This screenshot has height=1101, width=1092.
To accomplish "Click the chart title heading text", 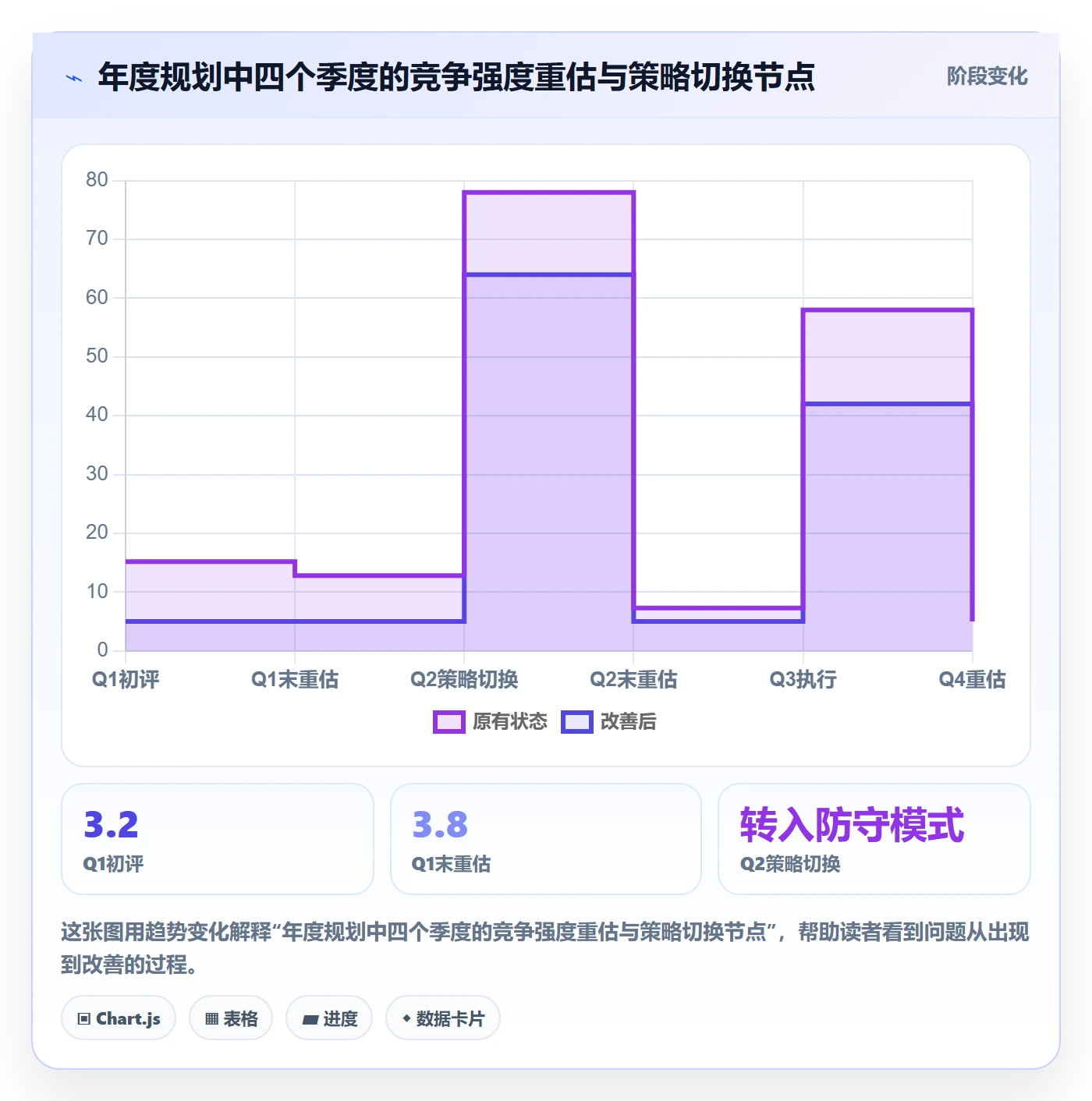I will pyautogui.click(x=456, y=77).
